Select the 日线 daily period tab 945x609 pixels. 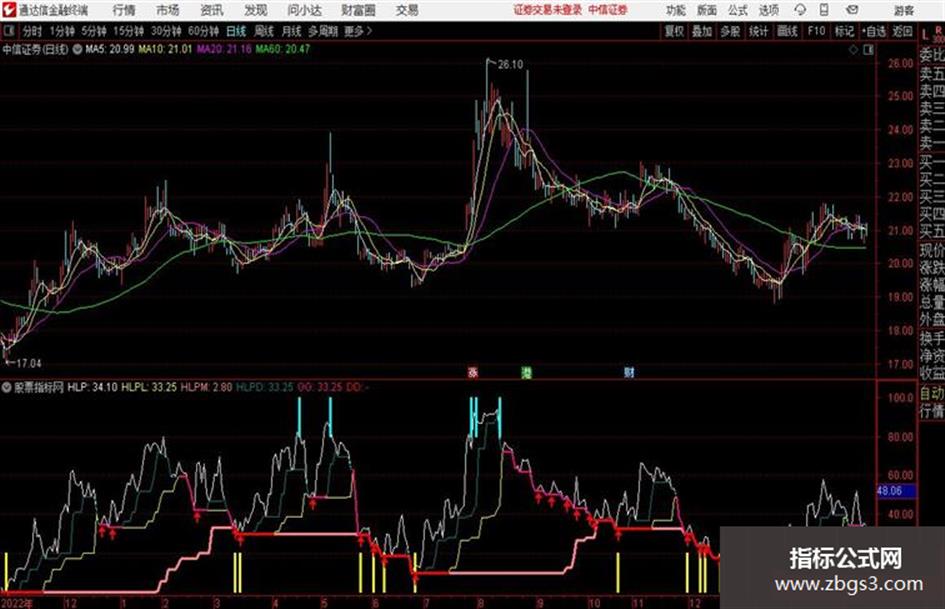tap(236, 31)
